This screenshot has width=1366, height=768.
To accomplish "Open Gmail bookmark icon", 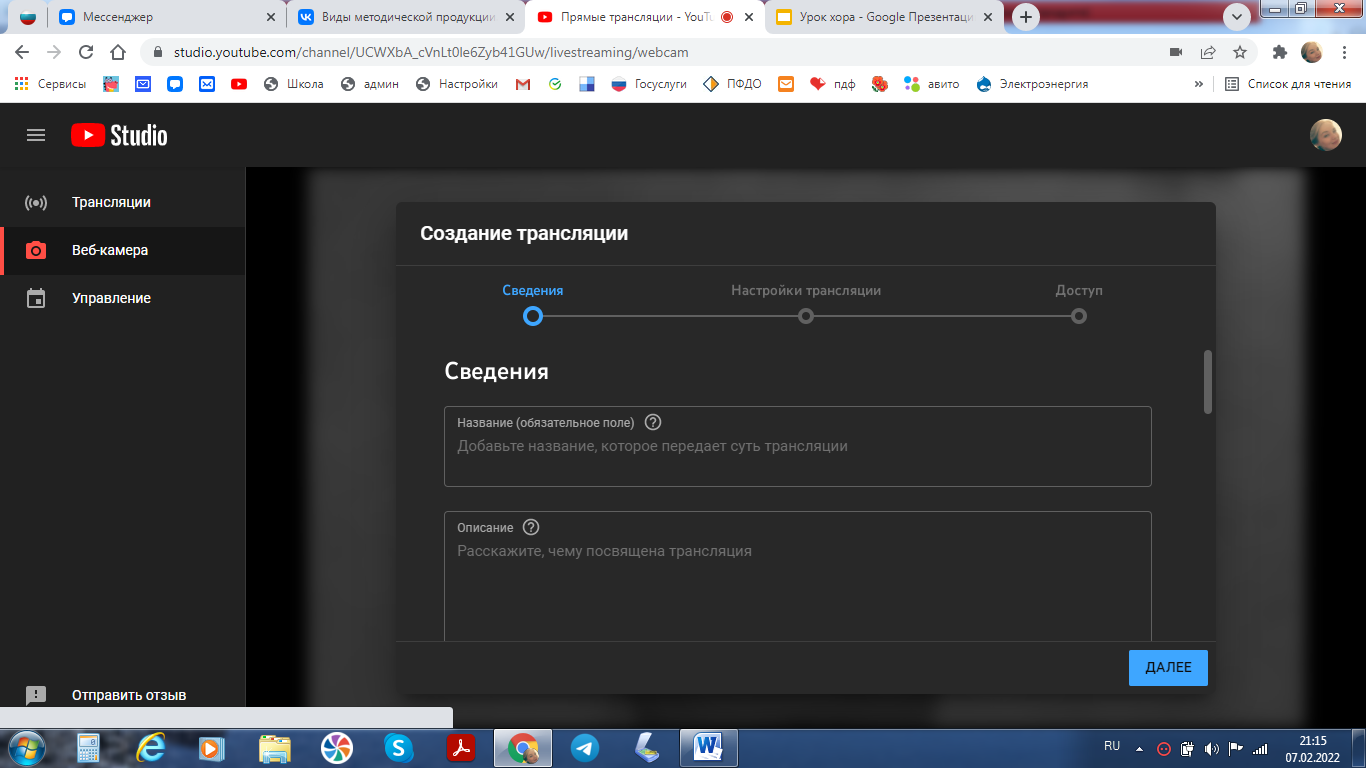I will pyautogui.click(x=523, y=84).
